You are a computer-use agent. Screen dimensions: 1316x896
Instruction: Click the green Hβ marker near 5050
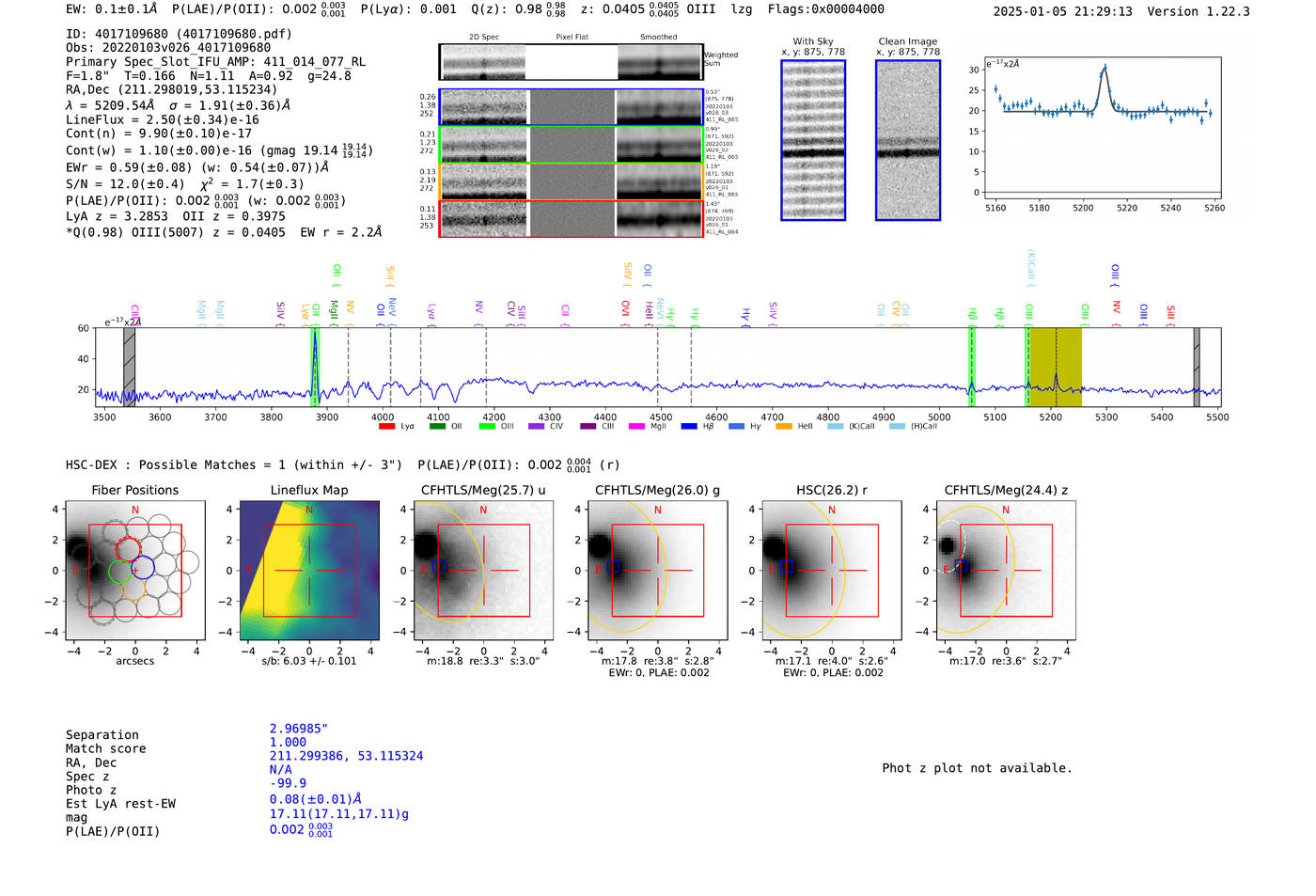(972, 367)
